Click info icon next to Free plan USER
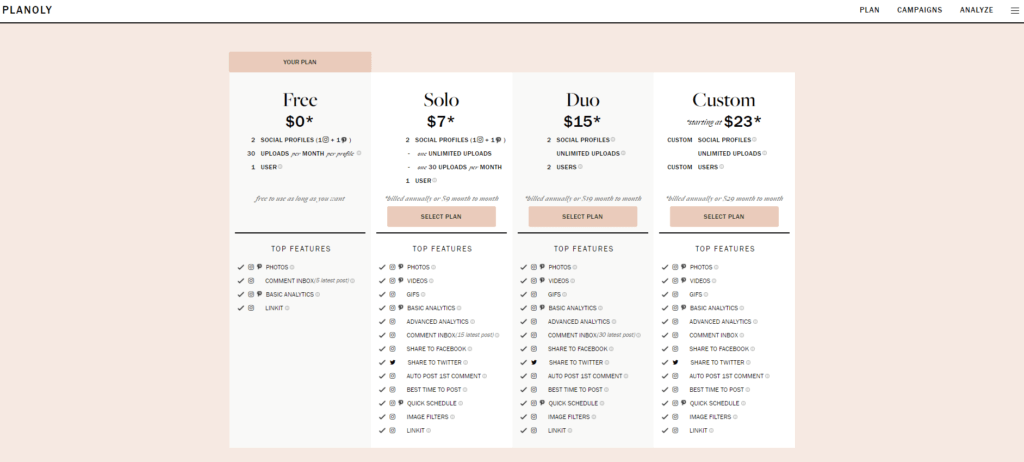Viewport: 1024px width, 462px height. pos(280,167)
